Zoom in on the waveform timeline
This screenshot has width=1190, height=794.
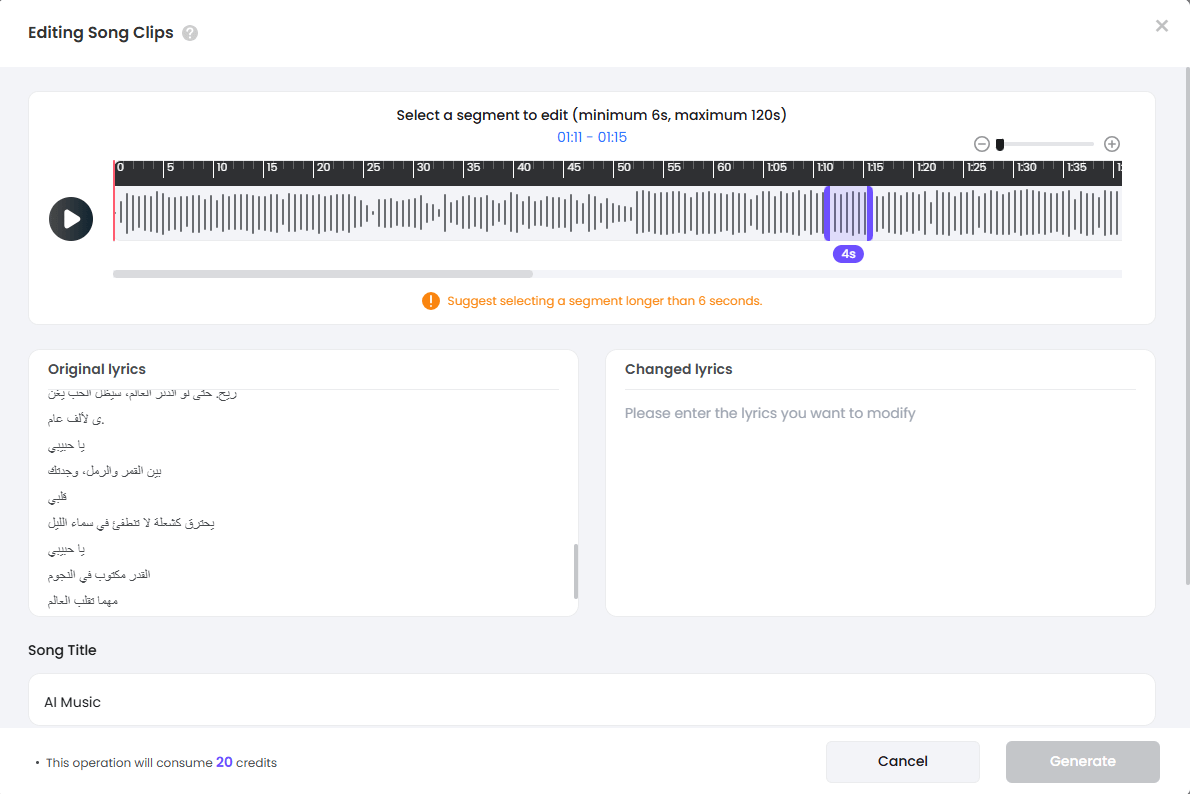[1111, 143]
